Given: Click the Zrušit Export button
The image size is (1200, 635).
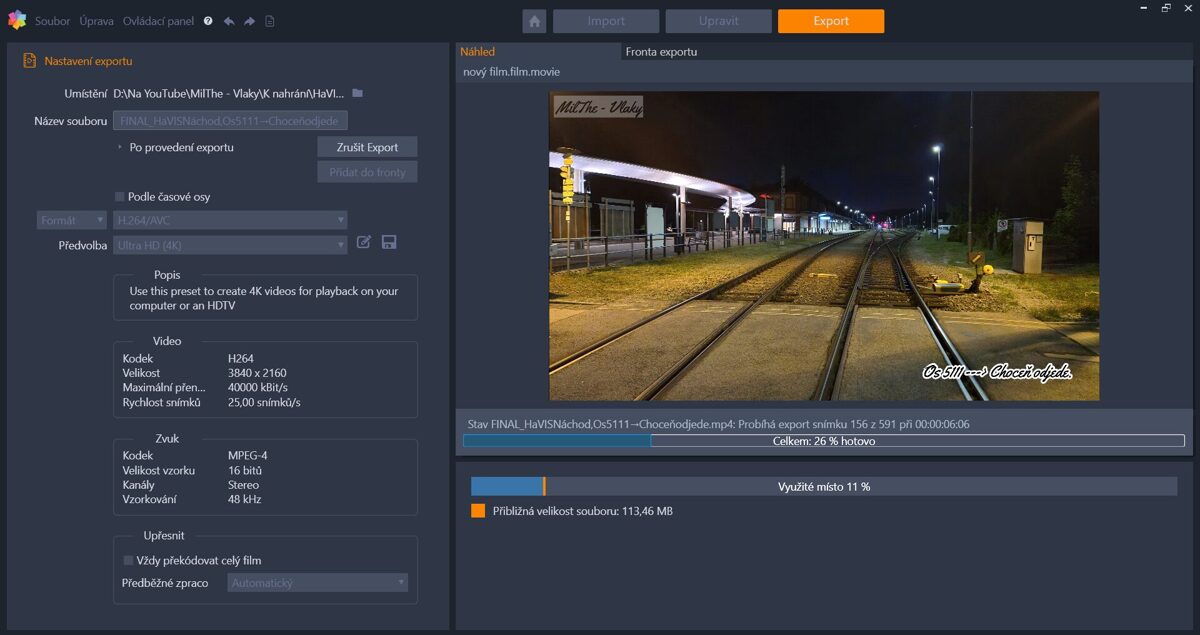Looking at the screenshot, I should click(367, 147).
